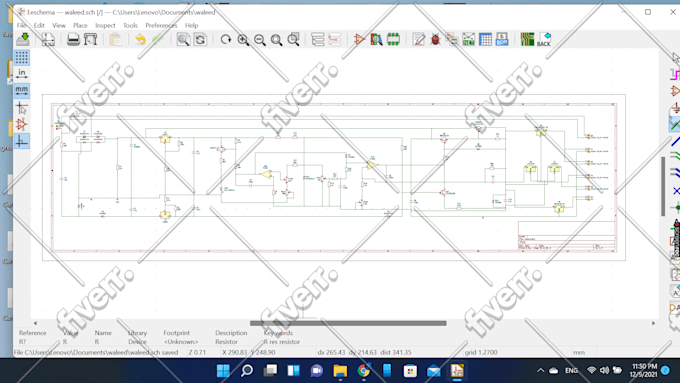Click the horizontal scrollbar left arrow
680x383 pixels.
(35, 323)
